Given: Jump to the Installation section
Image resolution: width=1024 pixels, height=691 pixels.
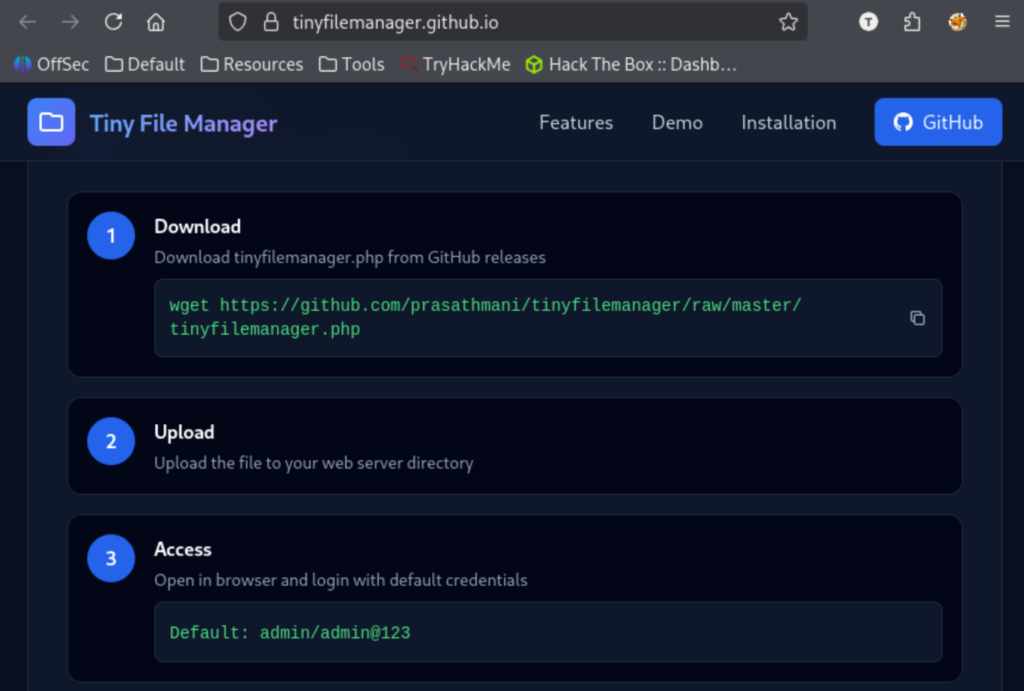Looking at the screenshot, I should pyautogui.click(x=788, y=122).
